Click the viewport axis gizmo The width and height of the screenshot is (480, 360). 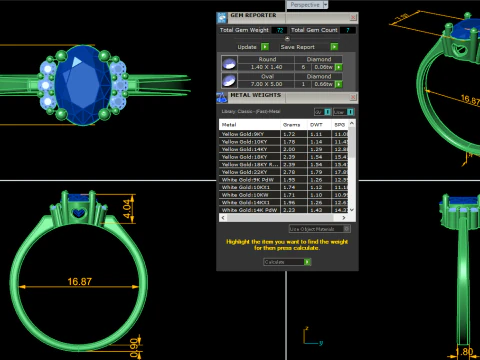click(x=313, y=337)
